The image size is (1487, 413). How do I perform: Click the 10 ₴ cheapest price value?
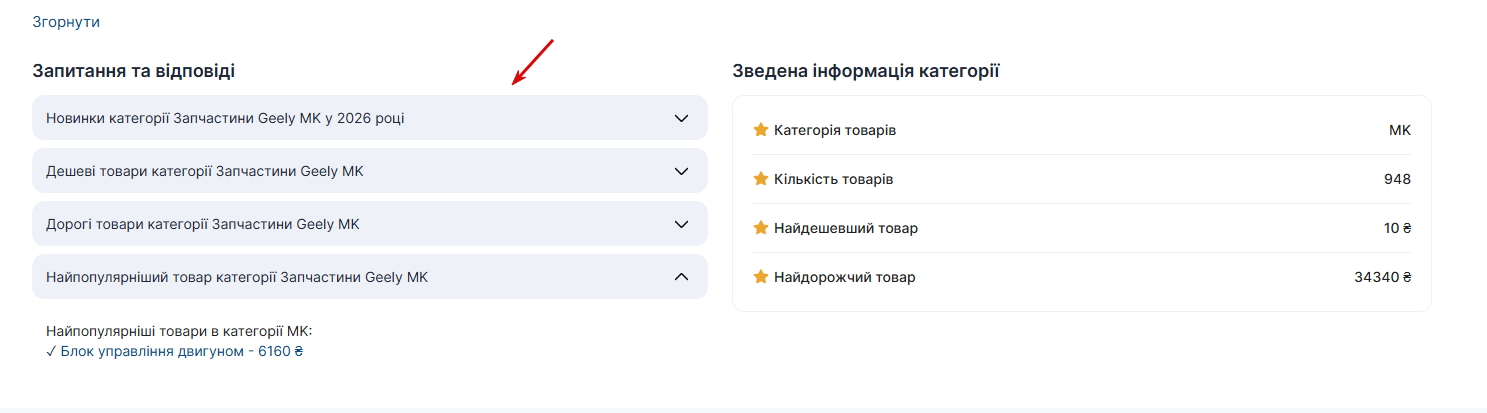pyautogui.click(x=1397, y=228)
